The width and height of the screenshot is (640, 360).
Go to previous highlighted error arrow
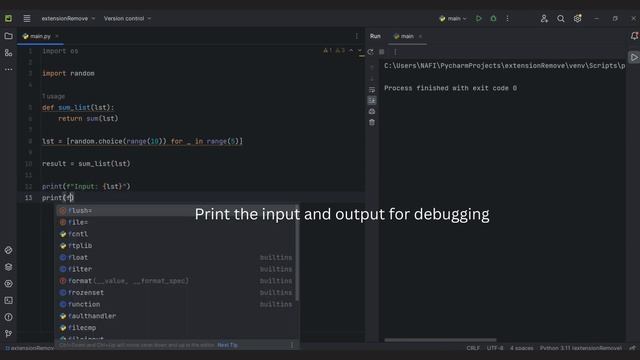point(351,51)
